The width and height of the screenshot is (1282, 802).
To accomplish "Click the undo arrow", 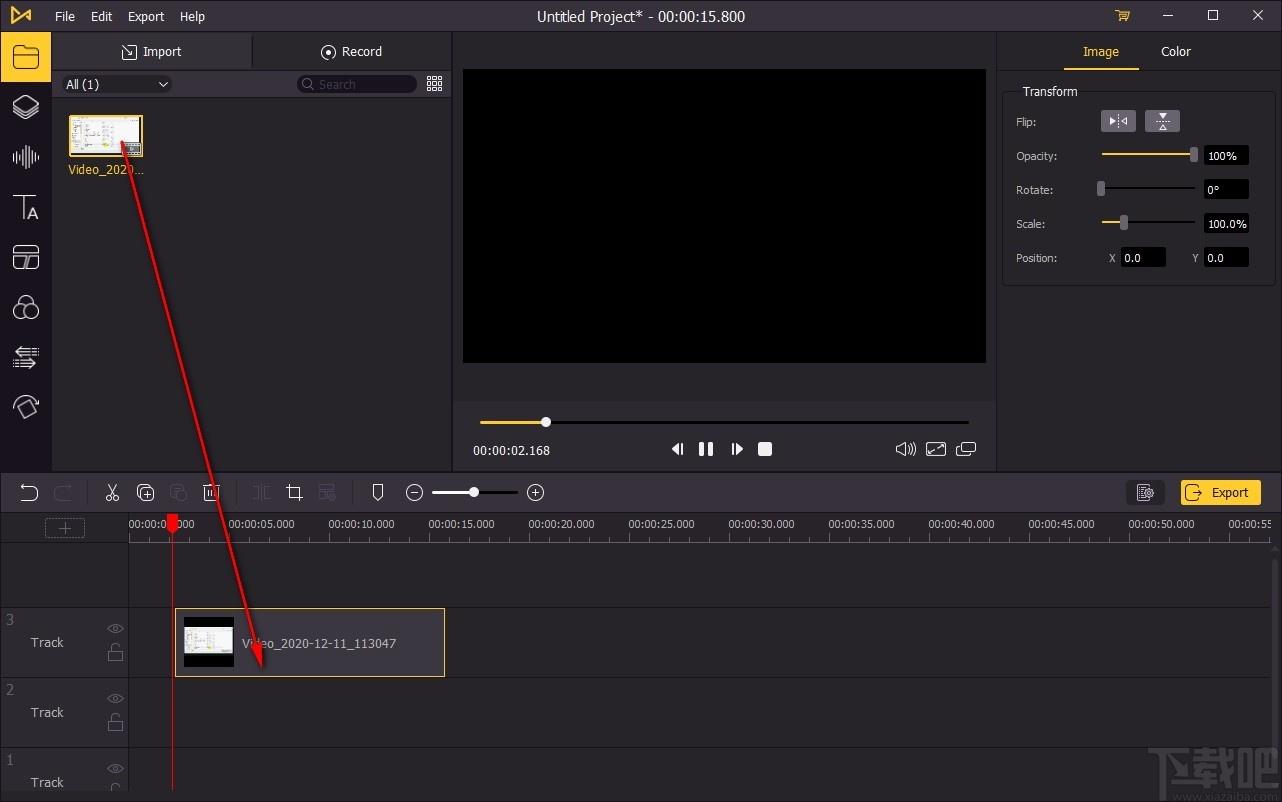I will click(29, 492).
